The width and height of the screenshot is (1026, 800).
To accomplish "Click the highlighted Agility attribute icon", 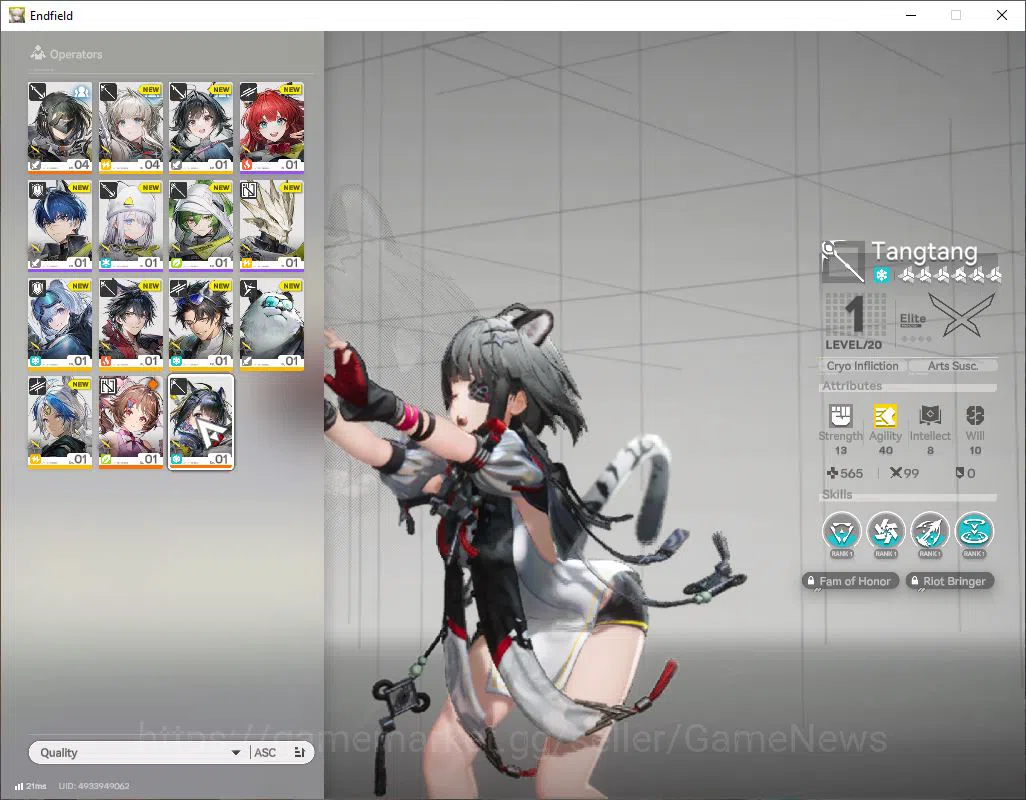I will [885, 415].
